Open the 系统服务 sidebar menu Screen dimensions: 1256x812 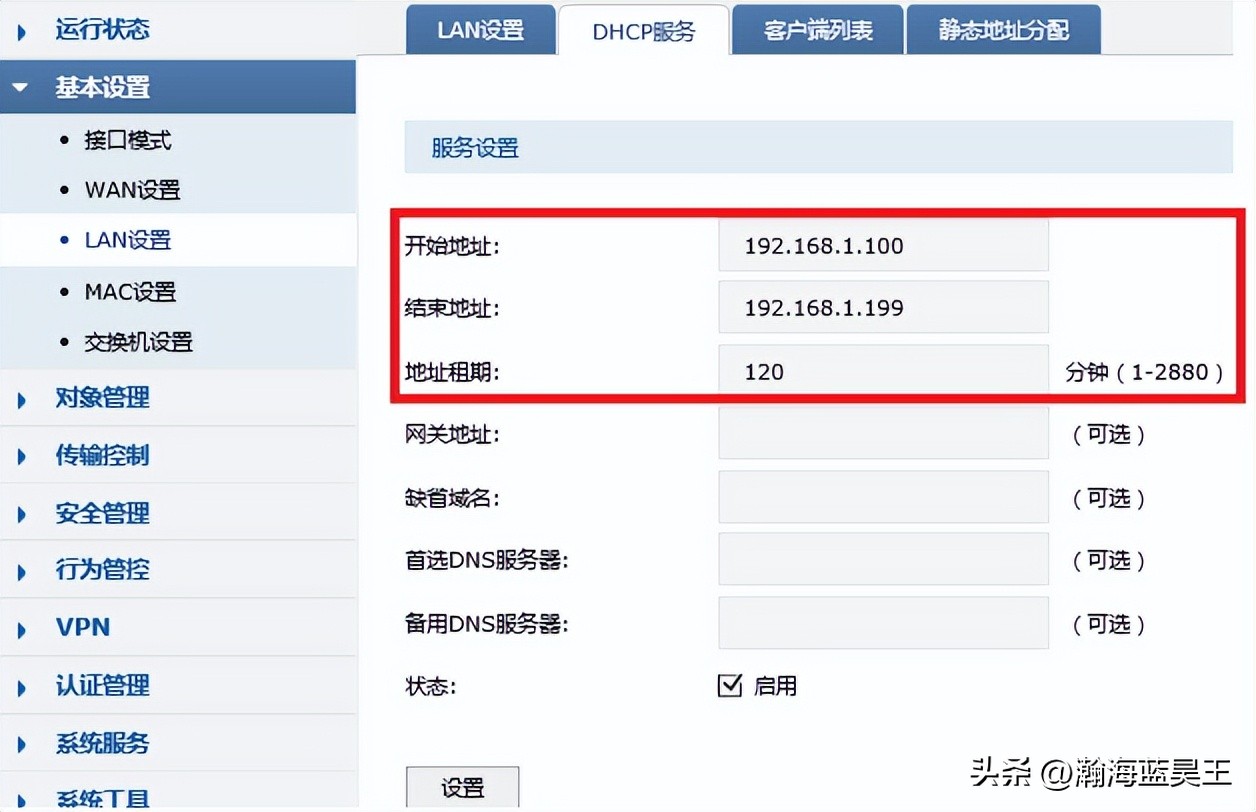100,743
